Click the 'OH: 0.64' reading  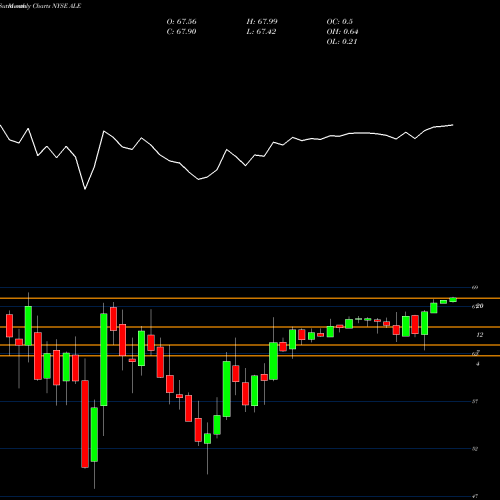pos(342,32)
